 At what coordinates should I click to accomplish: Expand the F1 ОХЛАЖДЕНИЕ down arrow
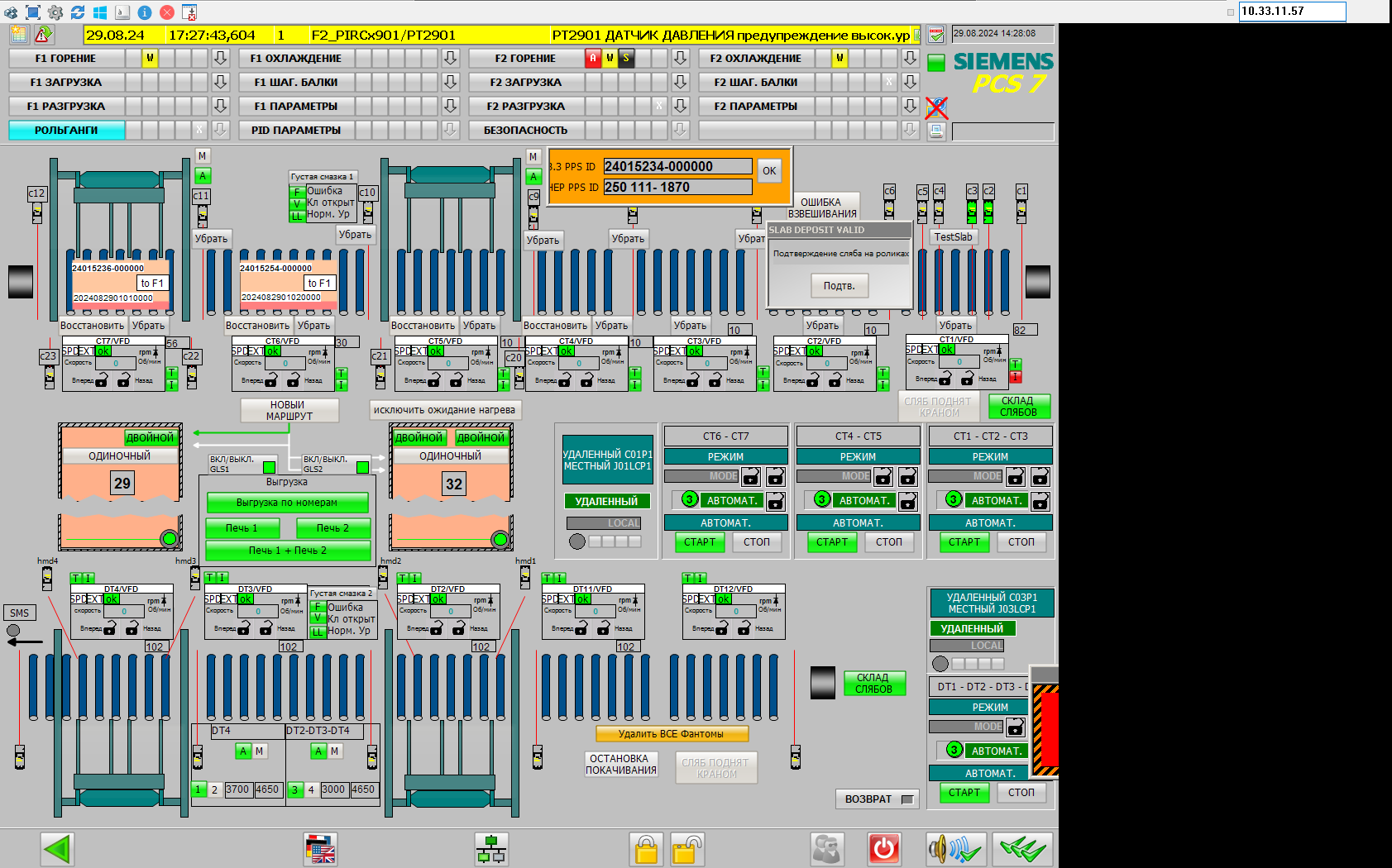pyautogui.click(x=450, y=58)
